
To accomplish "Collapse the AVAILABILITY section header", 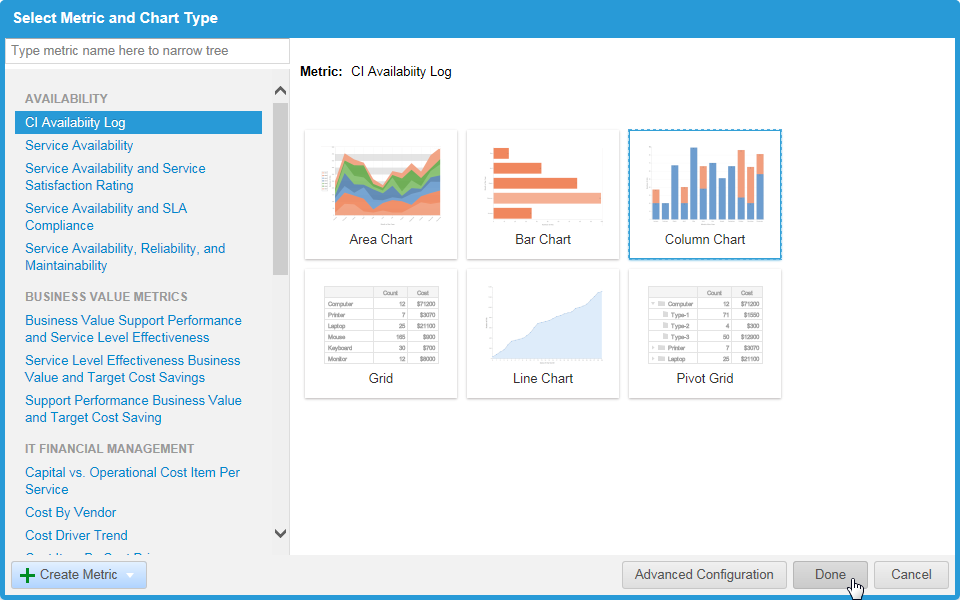I will click(65, 98).
